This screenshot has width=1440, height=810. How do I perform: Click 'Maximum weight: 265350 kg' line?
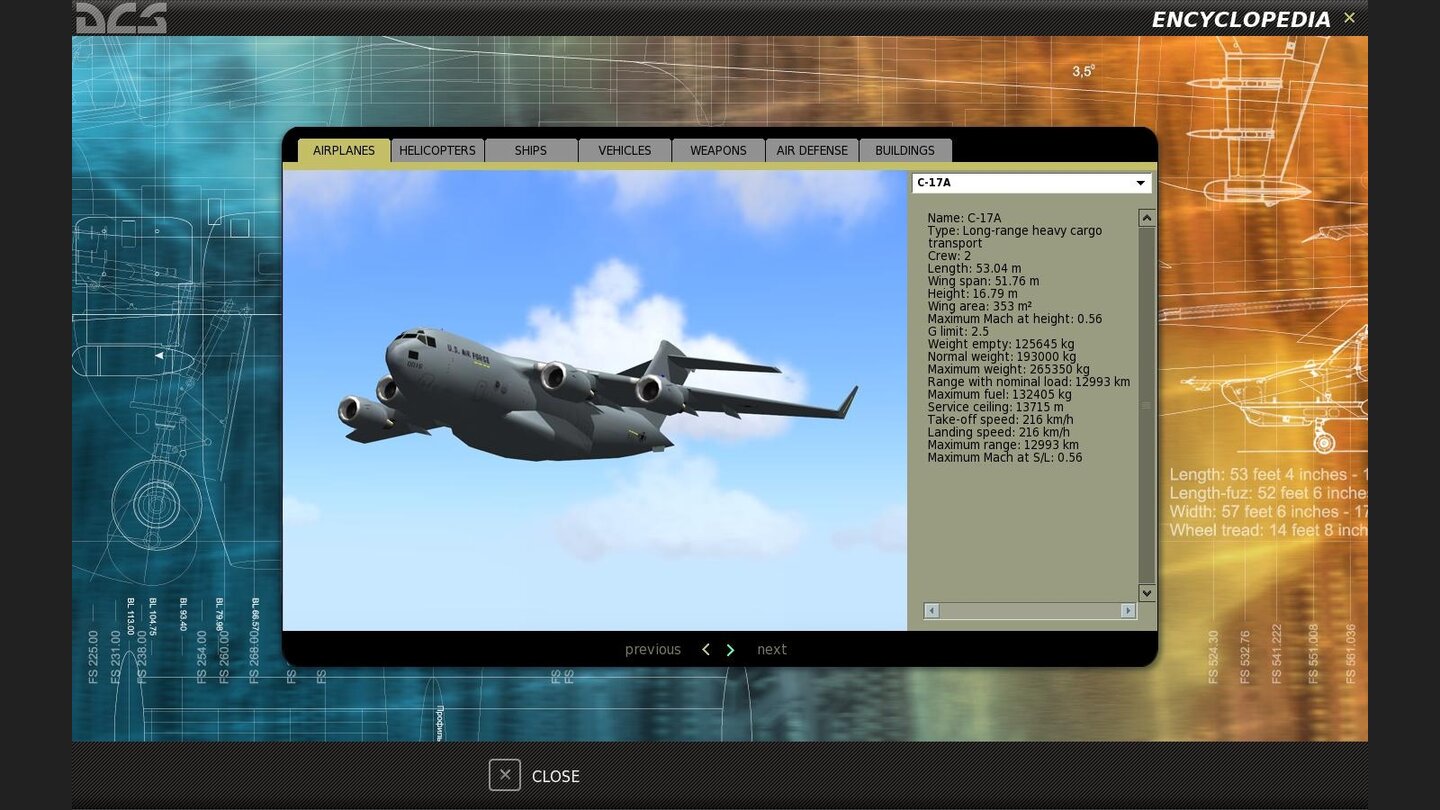(x=1008, y=369)
